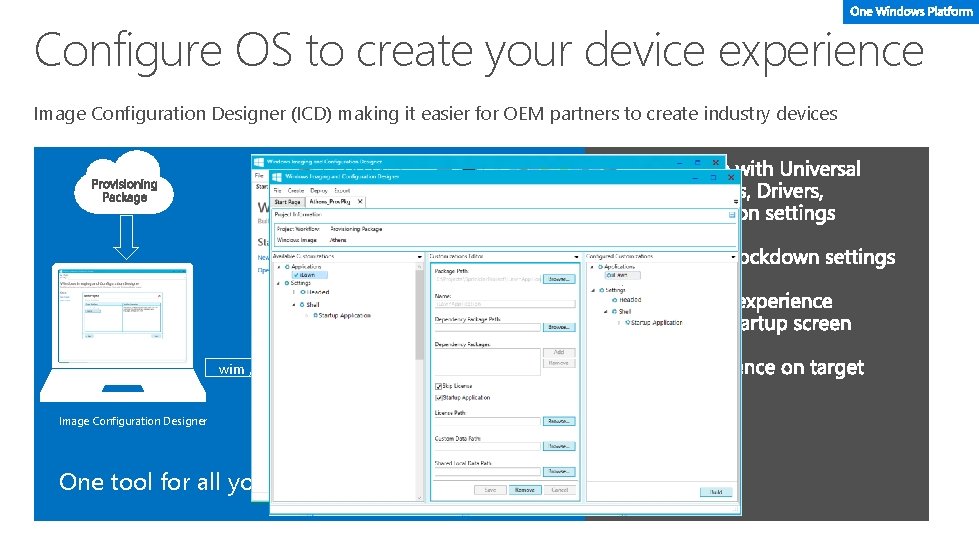
Task: Switch to the Start Page tab
Action: pos(288,202)
